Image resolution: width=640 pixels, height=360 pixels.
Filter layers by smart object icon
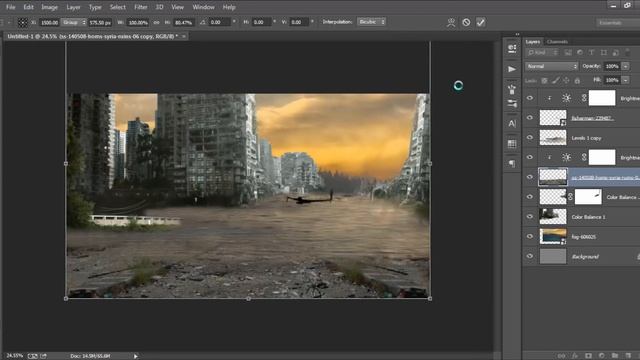(x=616, y=53)
